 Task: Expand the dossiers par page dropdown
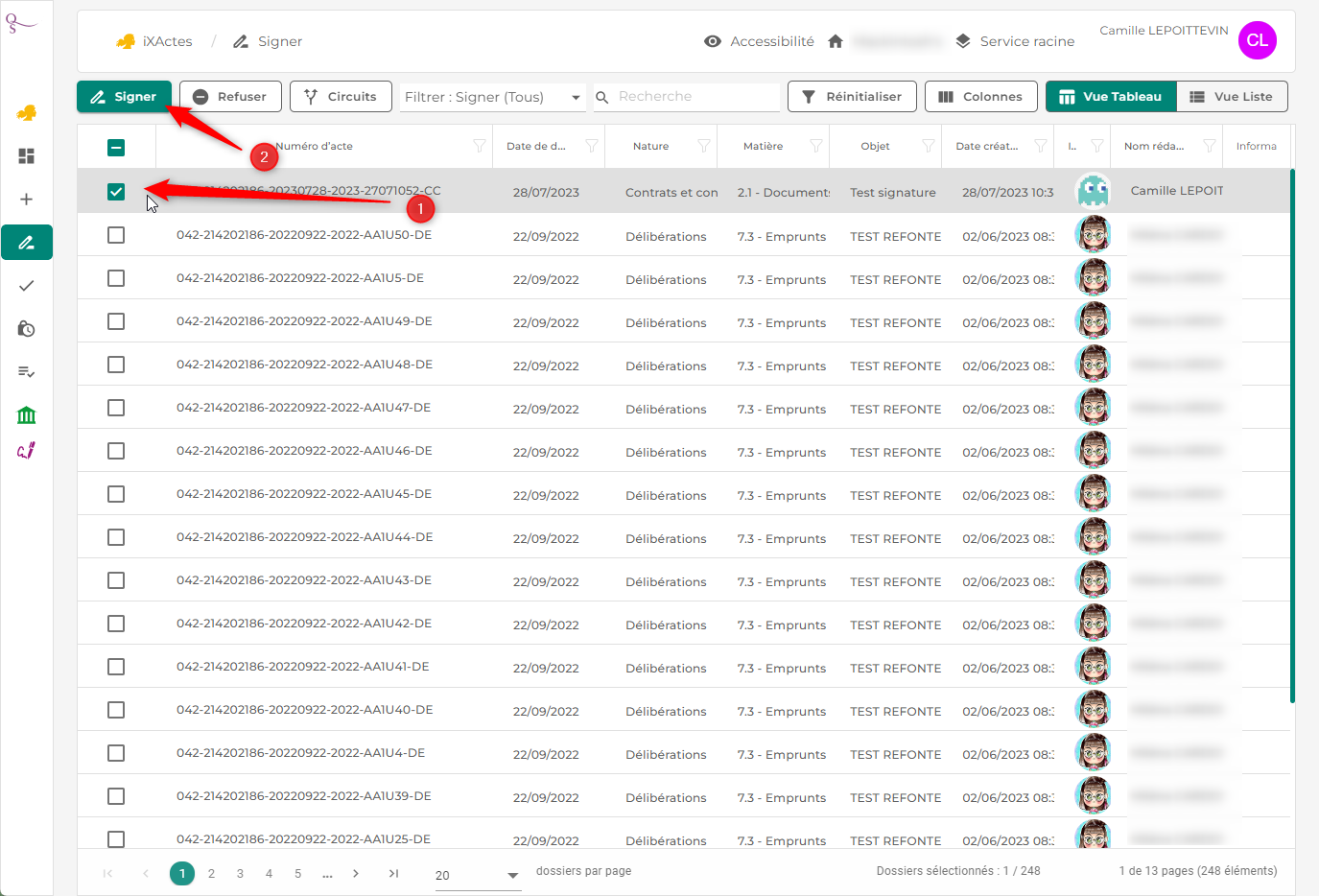coord(477,875)
